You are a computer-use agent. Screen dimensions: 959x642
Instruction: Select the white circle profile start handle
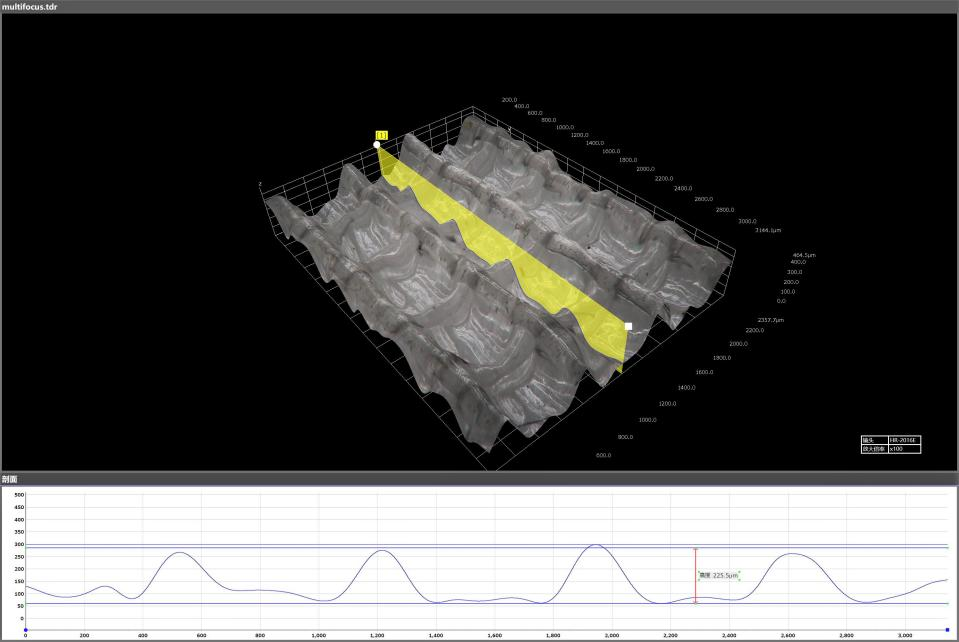click(377, 145)
